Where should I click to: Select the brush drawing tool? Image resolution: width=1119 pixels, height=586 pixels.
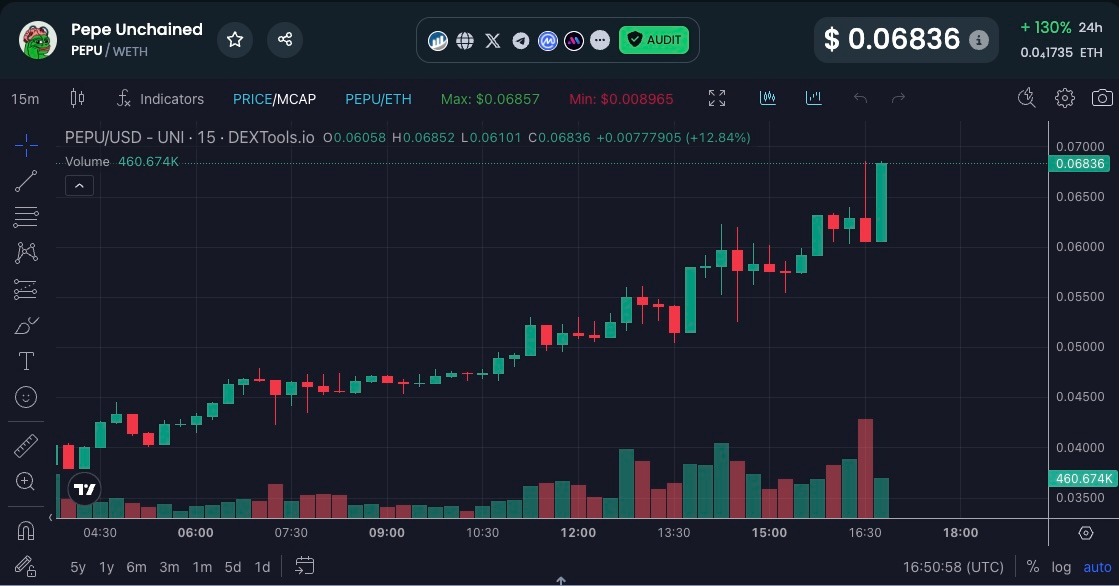(x=26, y=325)
